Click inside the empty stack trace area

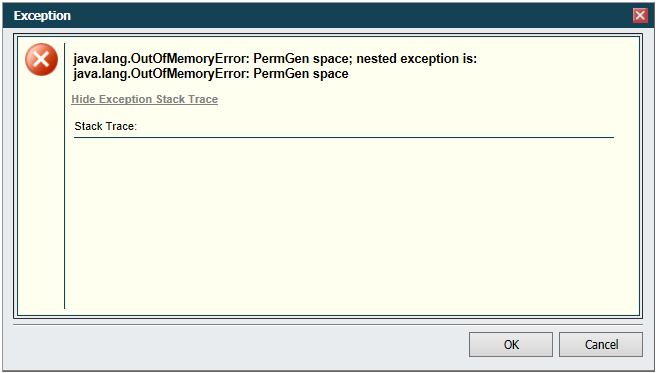[343, 223]
